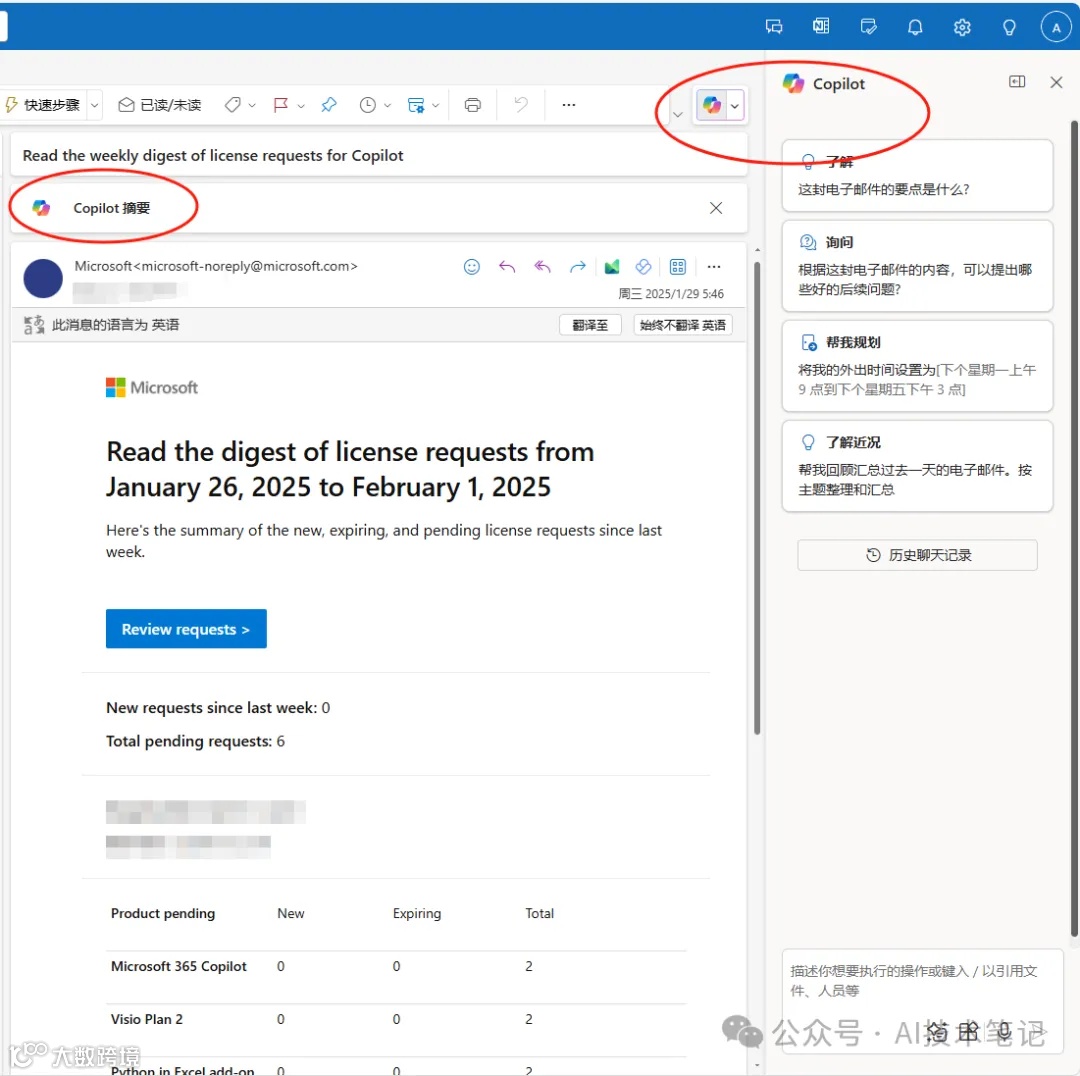
Task: Click the undo arrow icon
Action: 521,105
